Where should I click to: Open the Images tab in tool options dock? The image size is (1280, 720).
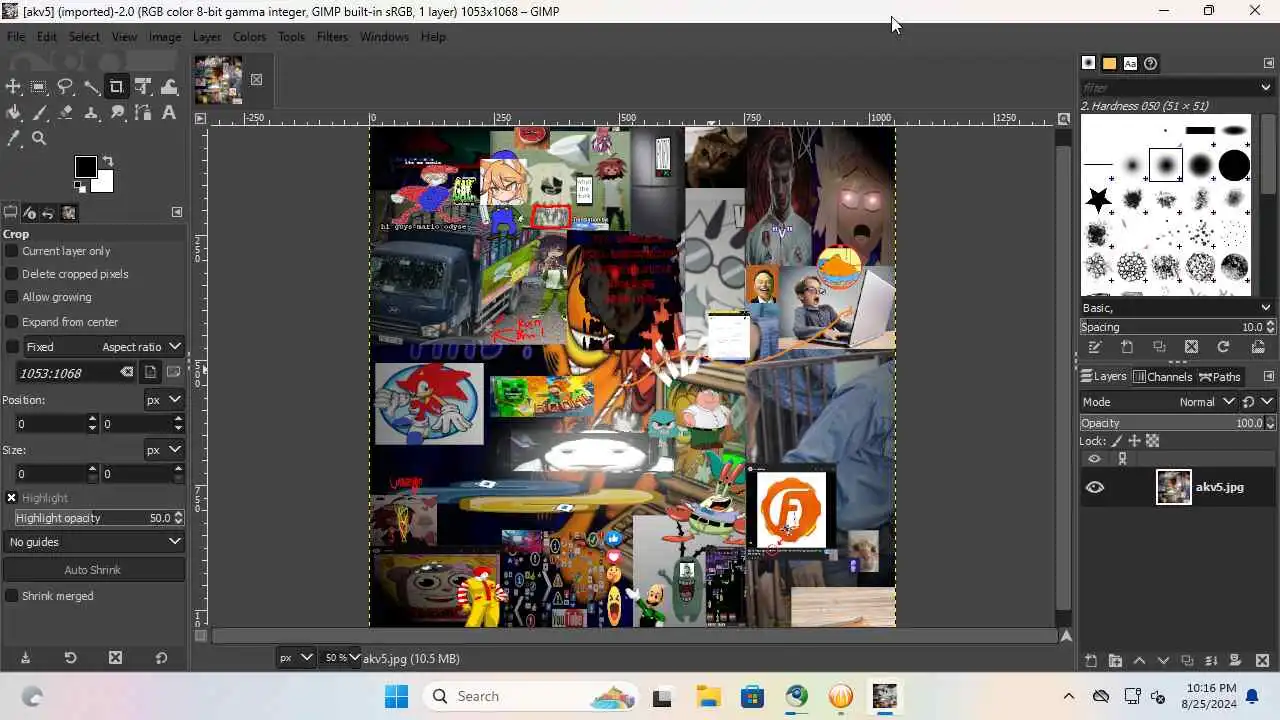click(69, 213)
